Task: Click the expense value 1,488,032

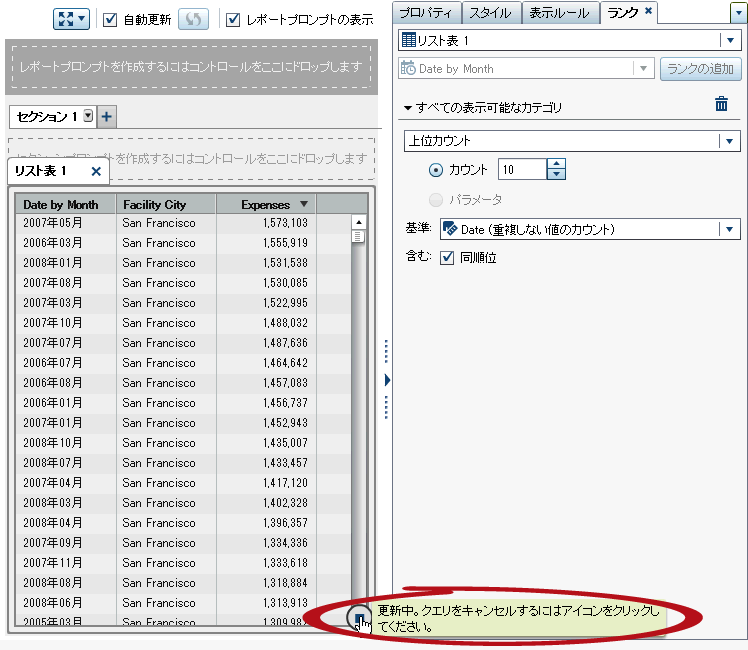Action: (285, 323)
